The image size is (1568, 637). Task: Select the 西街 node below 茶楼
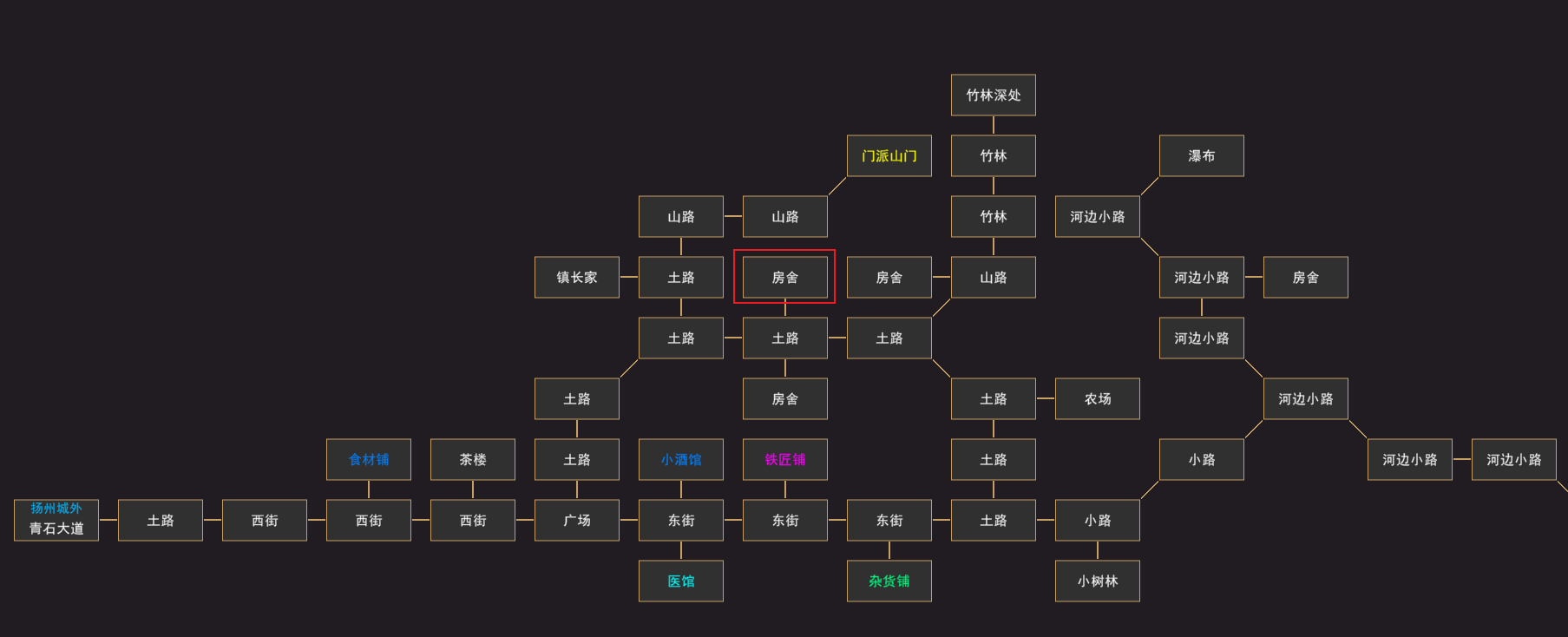[472, 520]
